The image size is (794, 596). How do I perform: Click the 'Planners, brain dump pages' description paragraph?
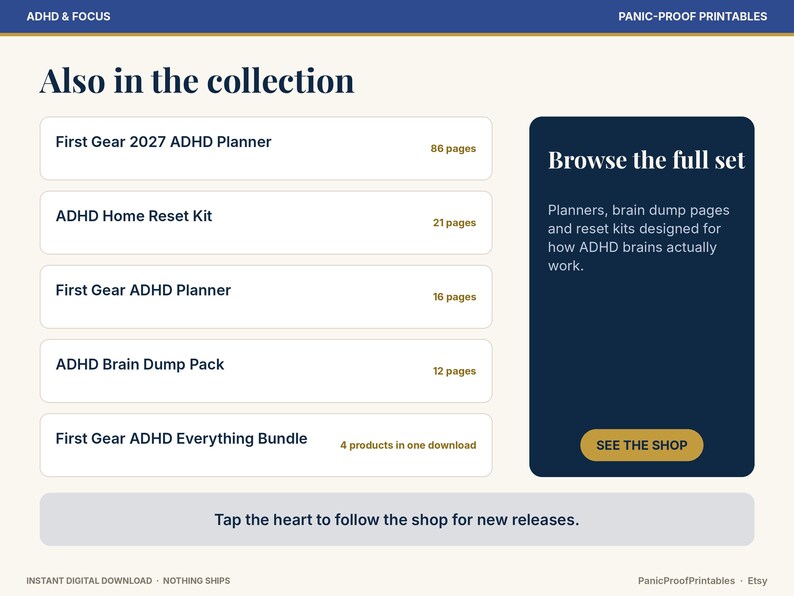click(639, 238)
